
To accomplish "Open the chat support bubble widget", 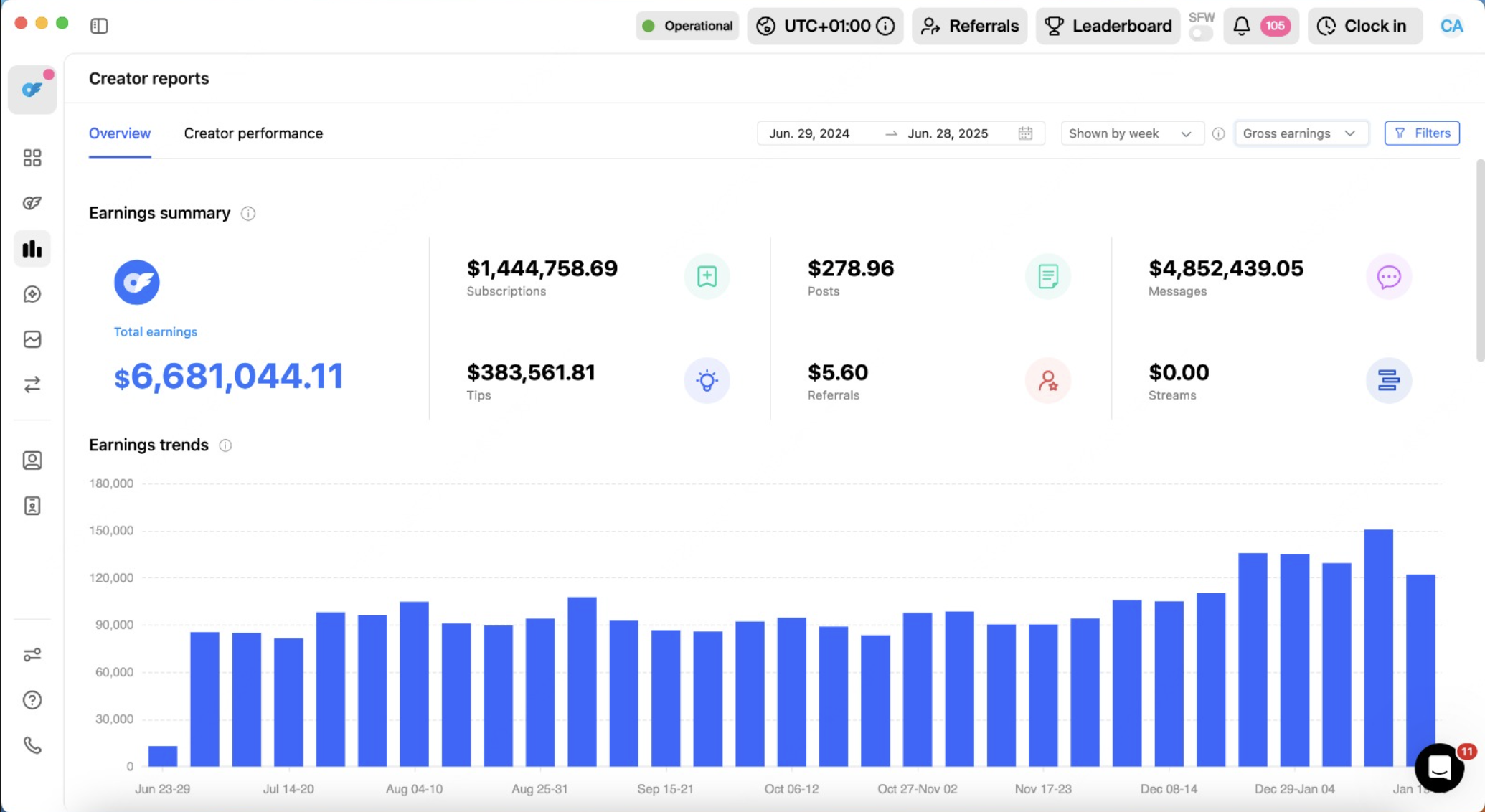I will 1439,768.
